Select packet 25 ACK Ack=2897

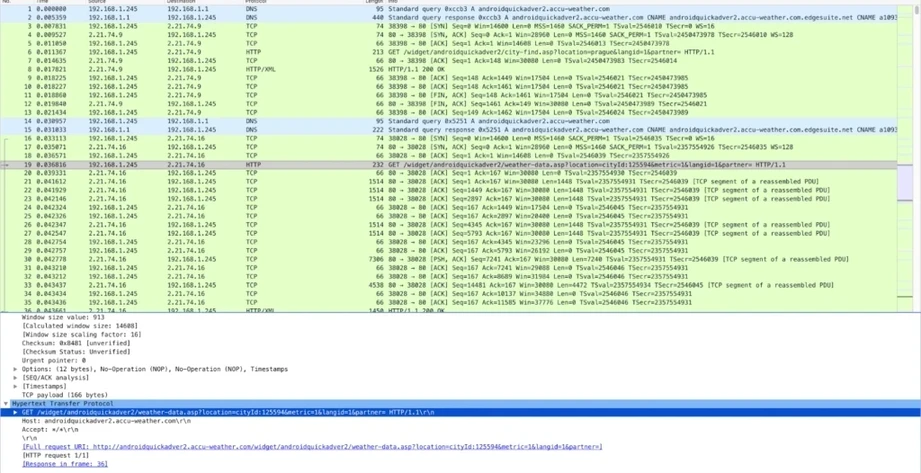449,216
